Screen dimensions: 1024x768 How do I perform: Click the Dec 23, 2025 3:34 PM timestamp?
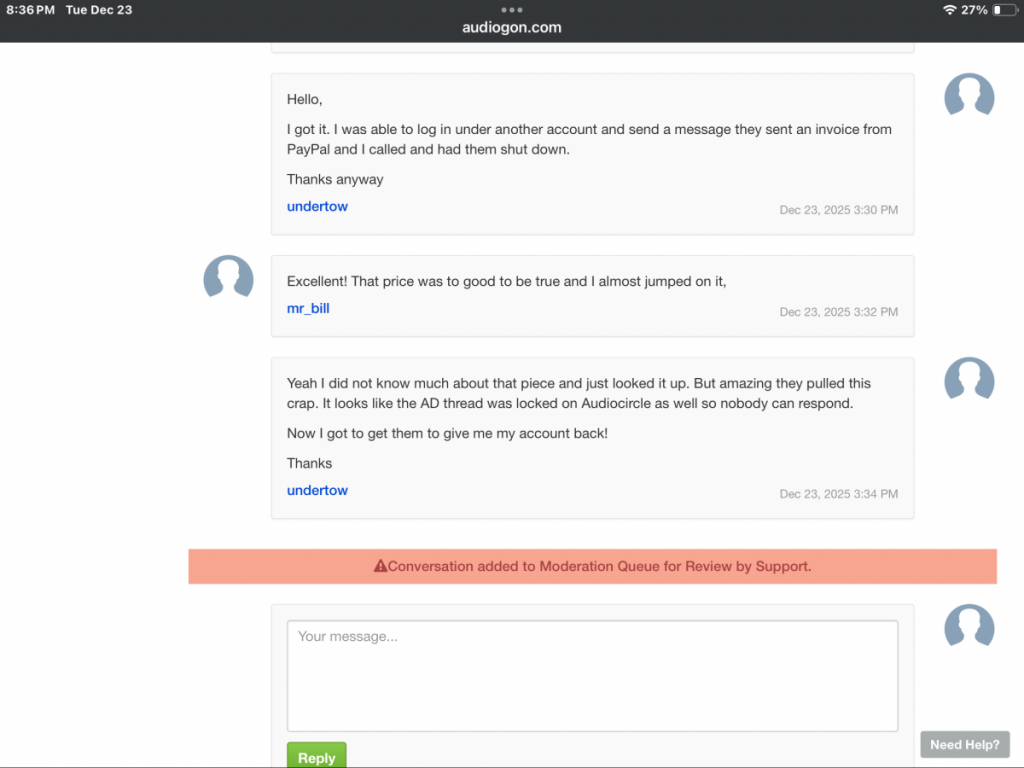point(838,494)
